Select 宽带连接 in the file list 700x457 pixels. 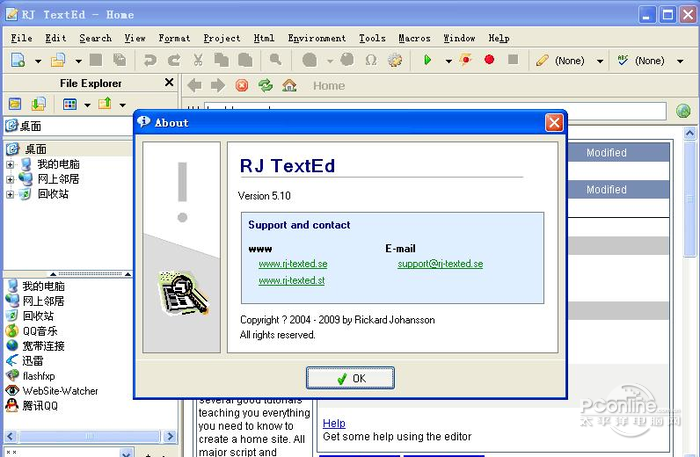point(44,346)
